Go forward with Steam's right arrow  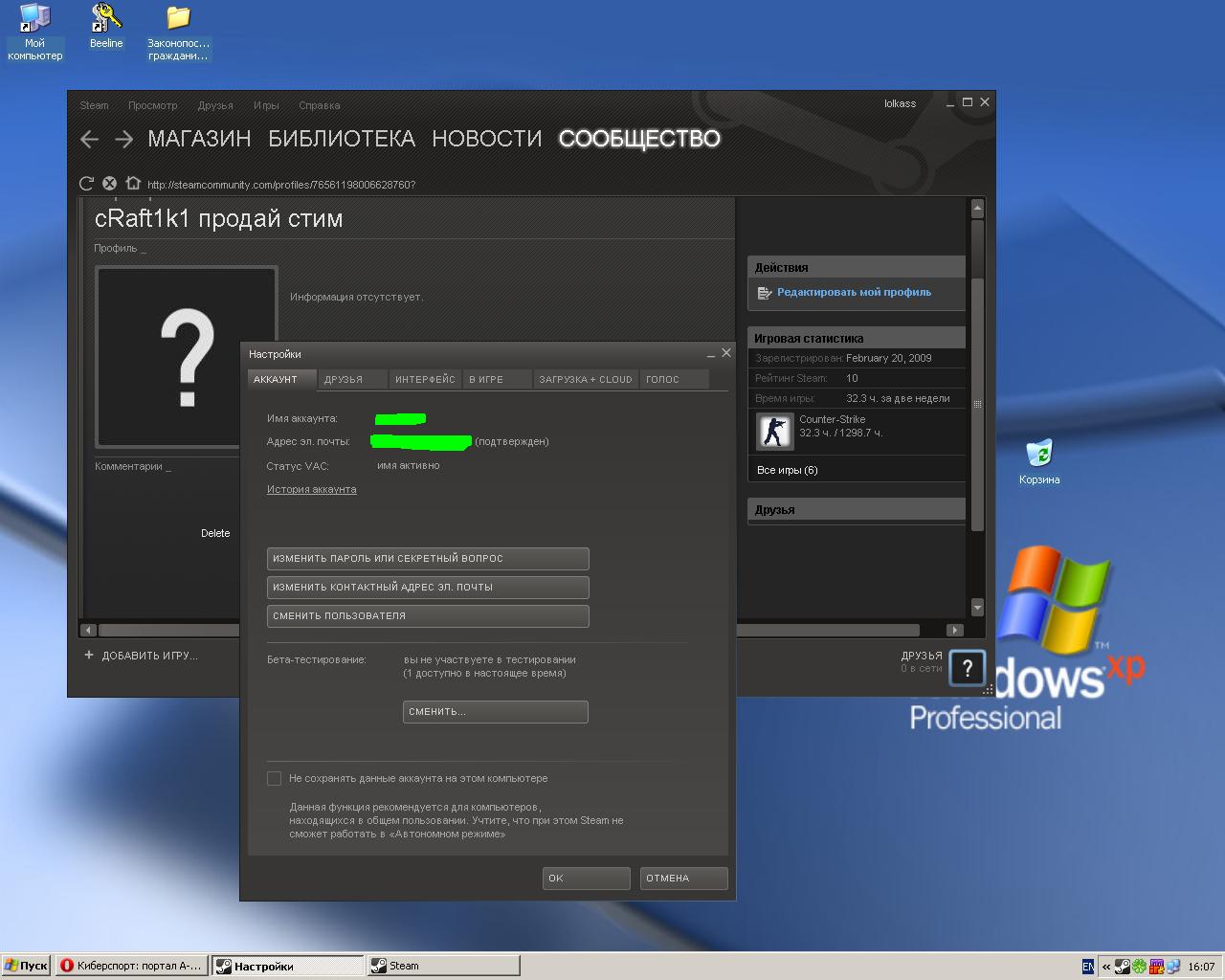tap(123, 140)
